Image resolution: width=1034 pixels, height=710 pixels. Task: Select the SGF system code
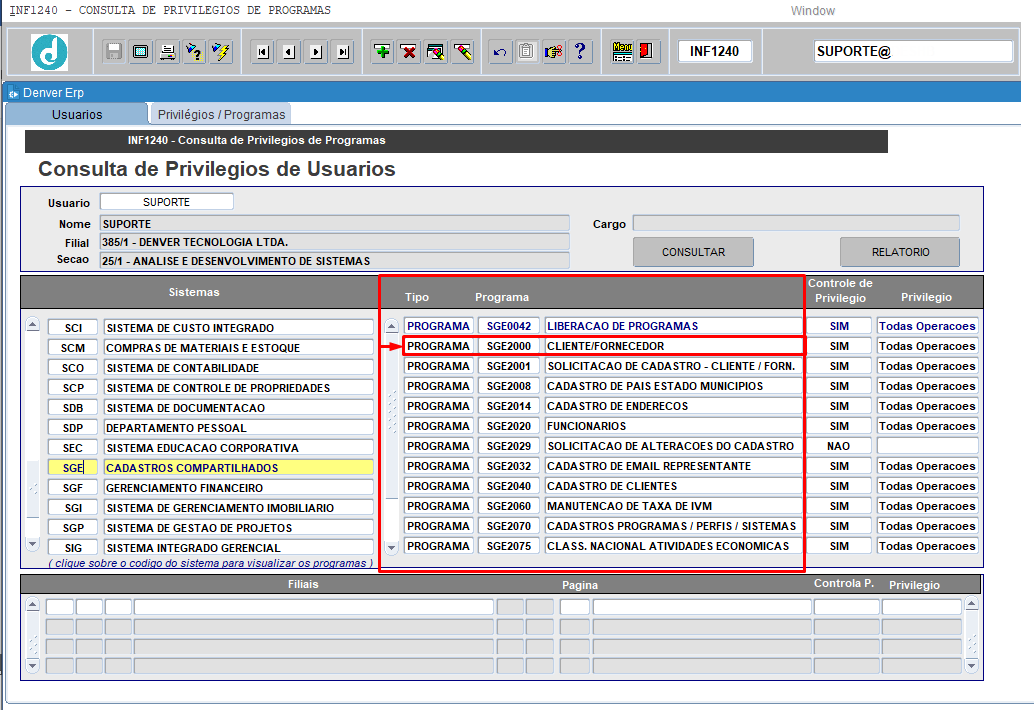(73, 488)
